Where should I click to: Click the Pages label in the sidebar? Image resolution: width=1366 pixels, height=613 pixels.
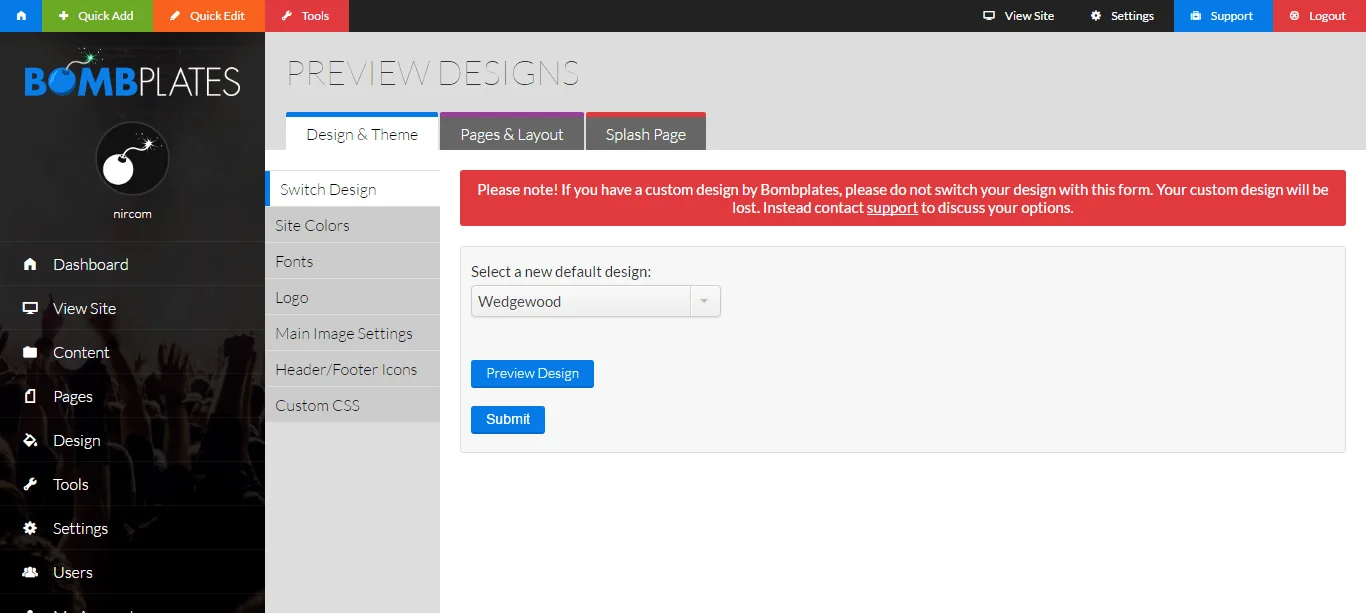coord(73,396)
